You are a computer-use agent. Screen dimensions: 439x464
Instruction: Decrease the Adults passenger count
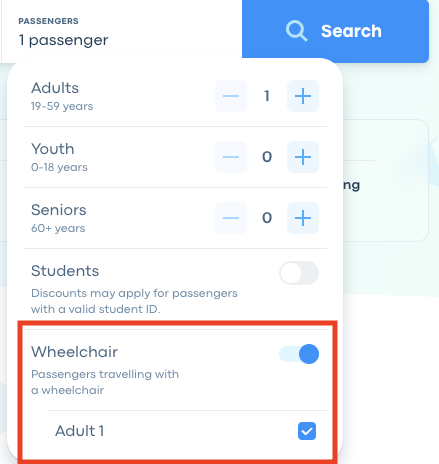[231, 96]
